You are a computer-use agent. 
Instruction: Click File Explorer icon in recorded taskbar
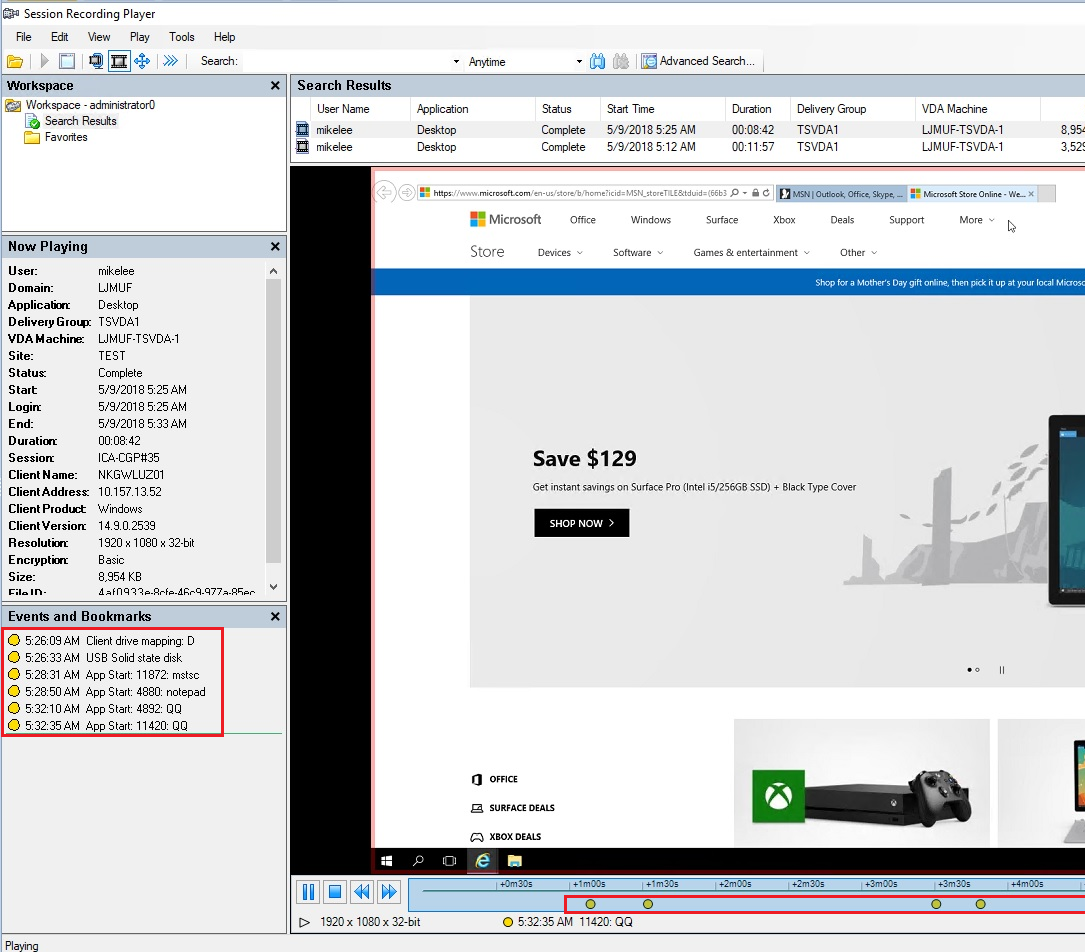[514, 861]
